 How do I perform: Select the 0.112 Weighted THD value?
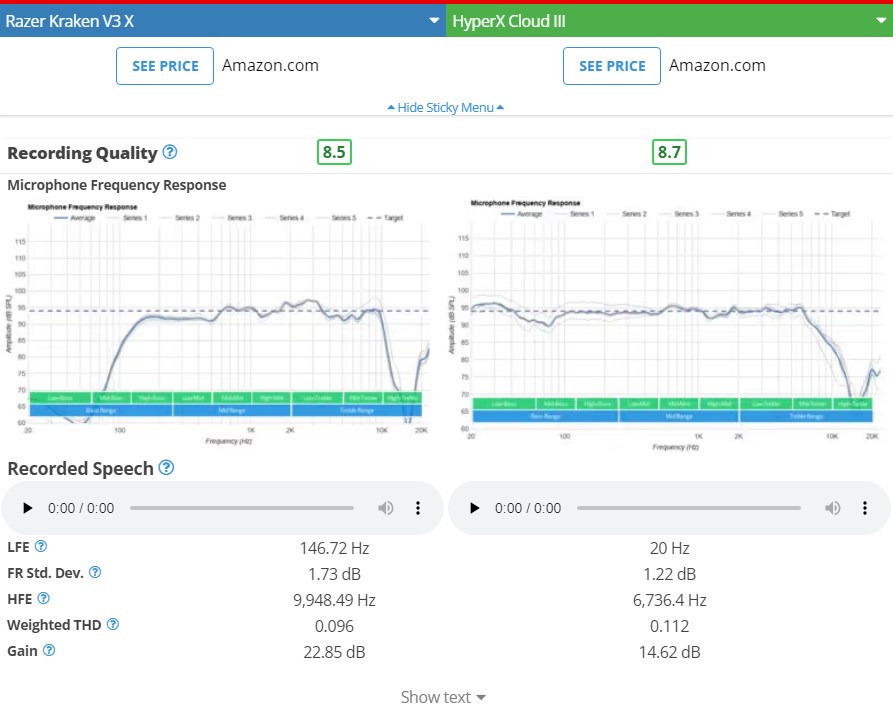click(x=670, y=626)
